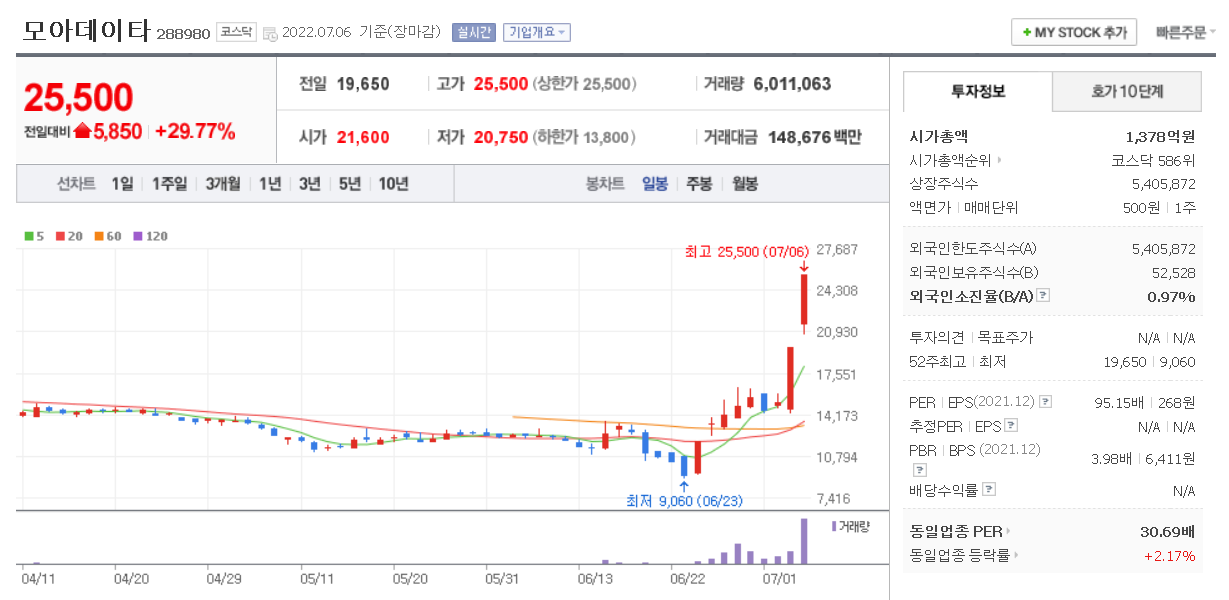
Task: Click the 모아데이타 stock name heading
Action: (85, 31)
